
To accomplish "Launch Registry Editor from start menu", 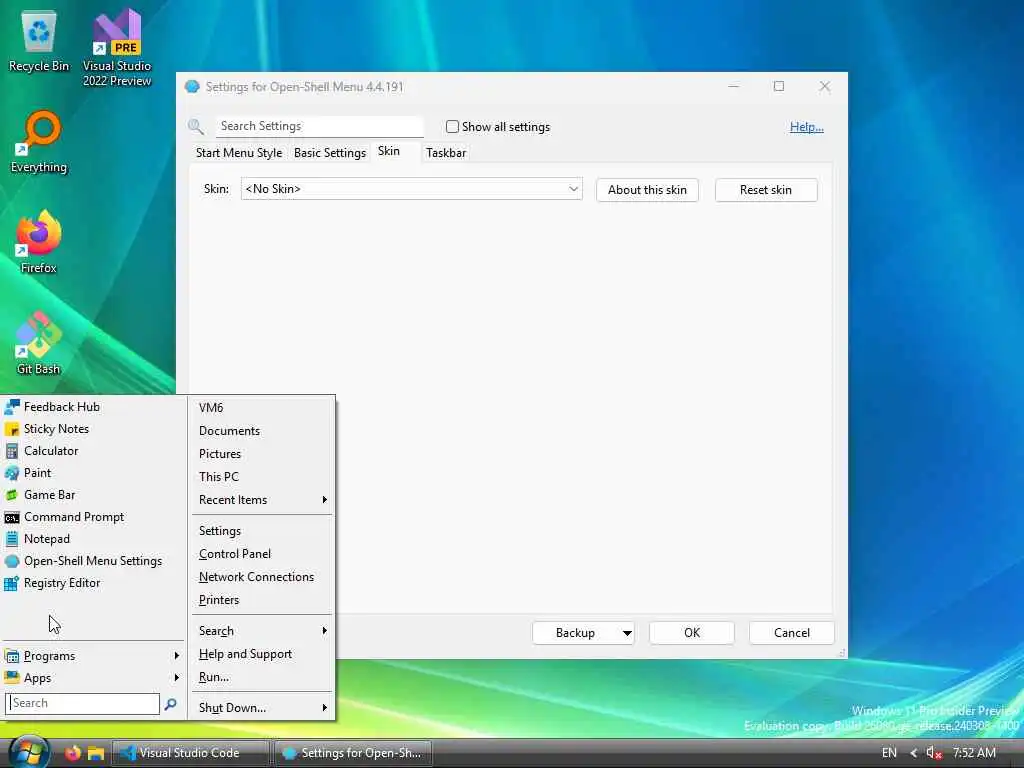I will coord(93,583).
